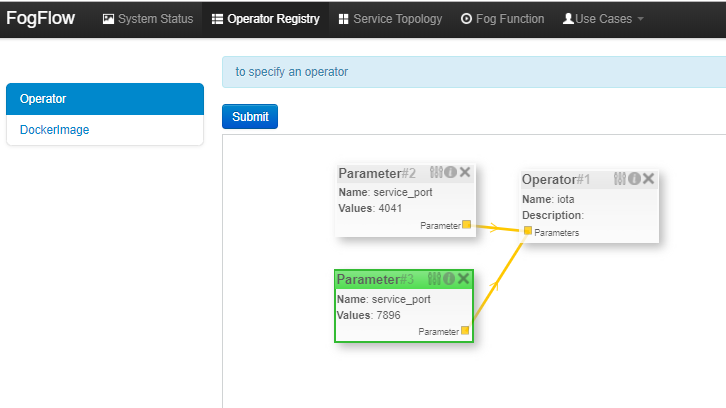Show info for Parameter#2 node
This screenshot has height=408, width=726.
point(450,173)
